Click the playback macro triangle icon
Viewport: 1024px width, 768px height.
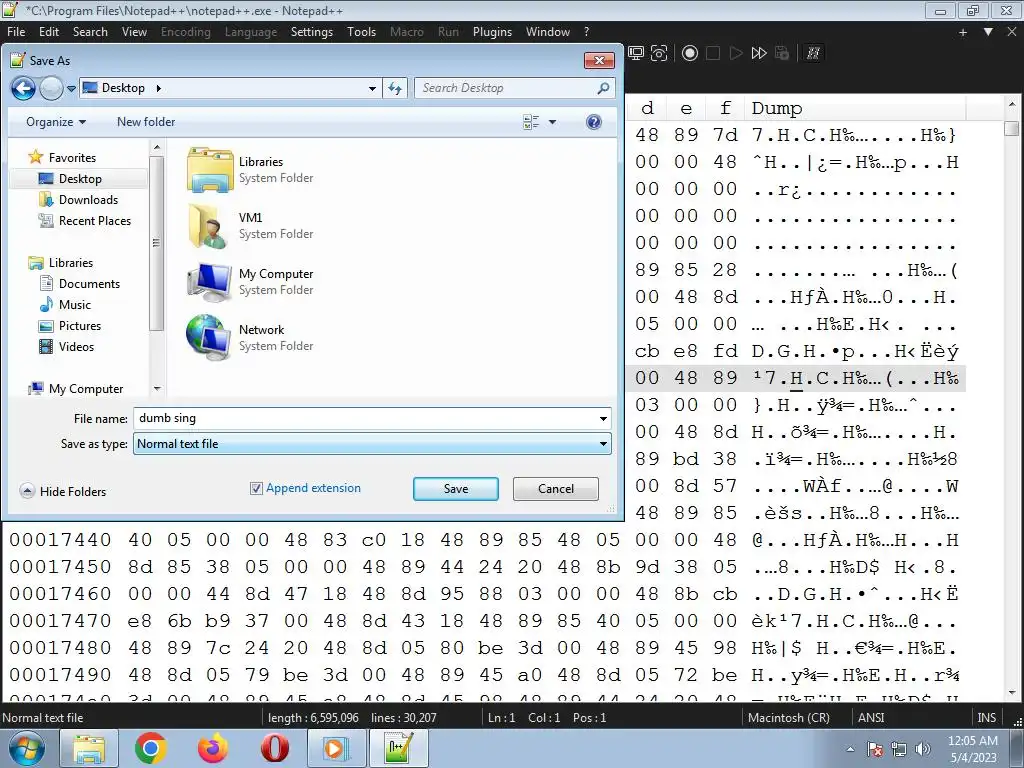click(736, 54)
